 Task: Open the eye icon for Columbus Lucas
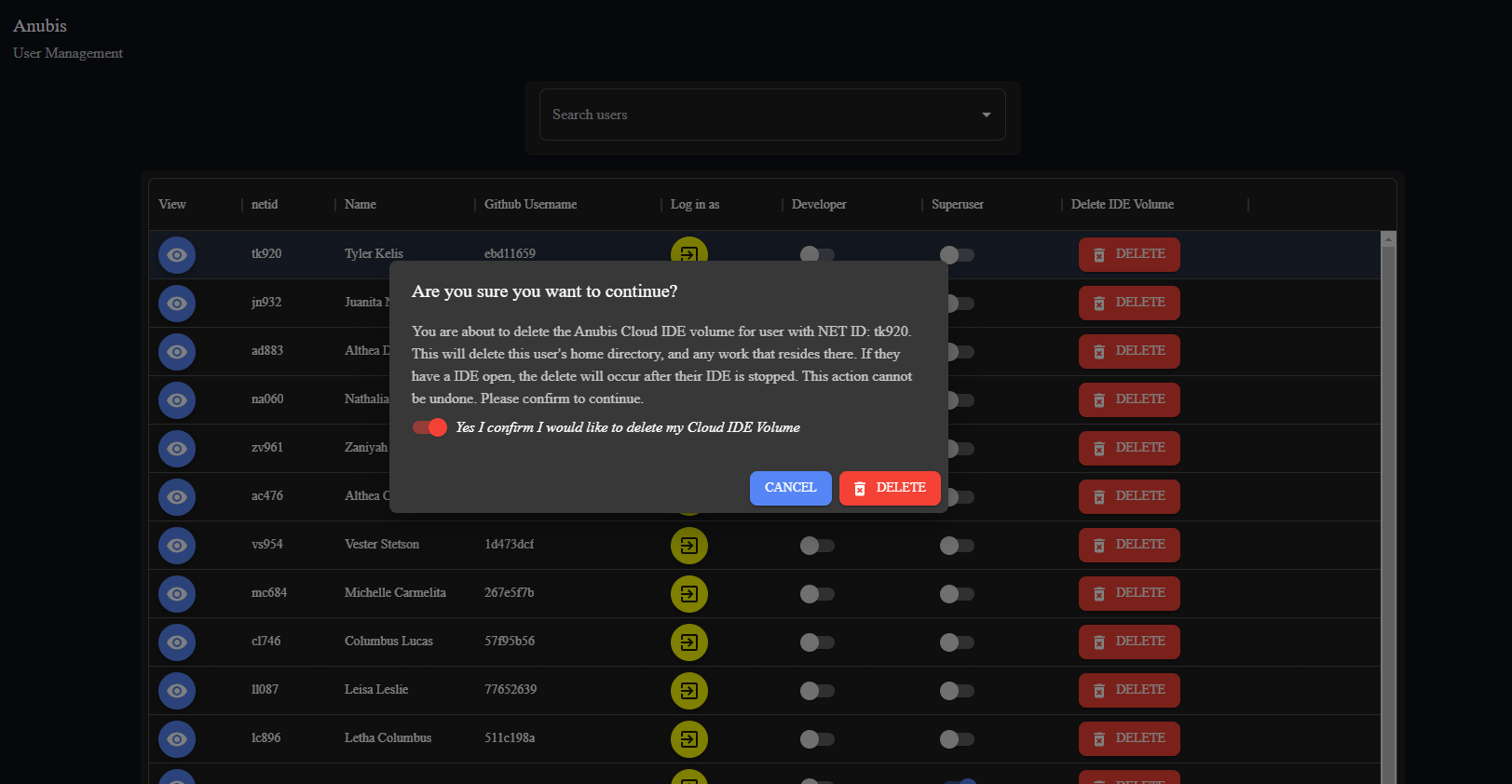[x=177, y=642]
